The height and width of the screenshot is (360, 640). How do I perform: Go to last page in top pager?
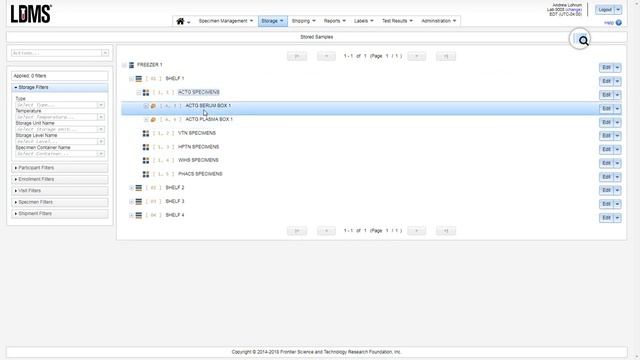446,56
